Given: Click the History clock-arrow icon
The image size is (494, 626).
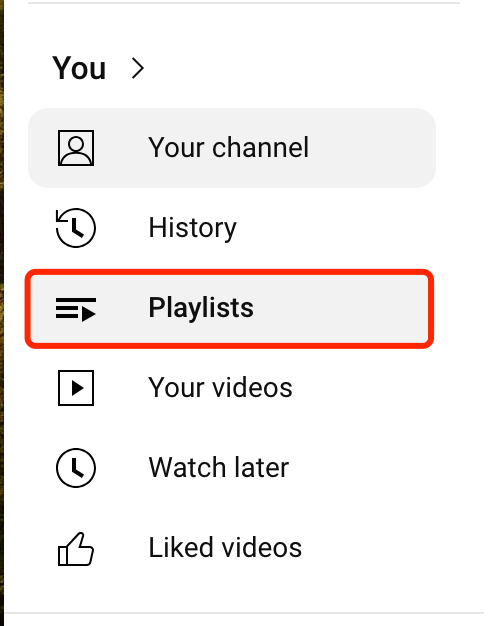Looking at the screenshot, I should coord(75,228).
